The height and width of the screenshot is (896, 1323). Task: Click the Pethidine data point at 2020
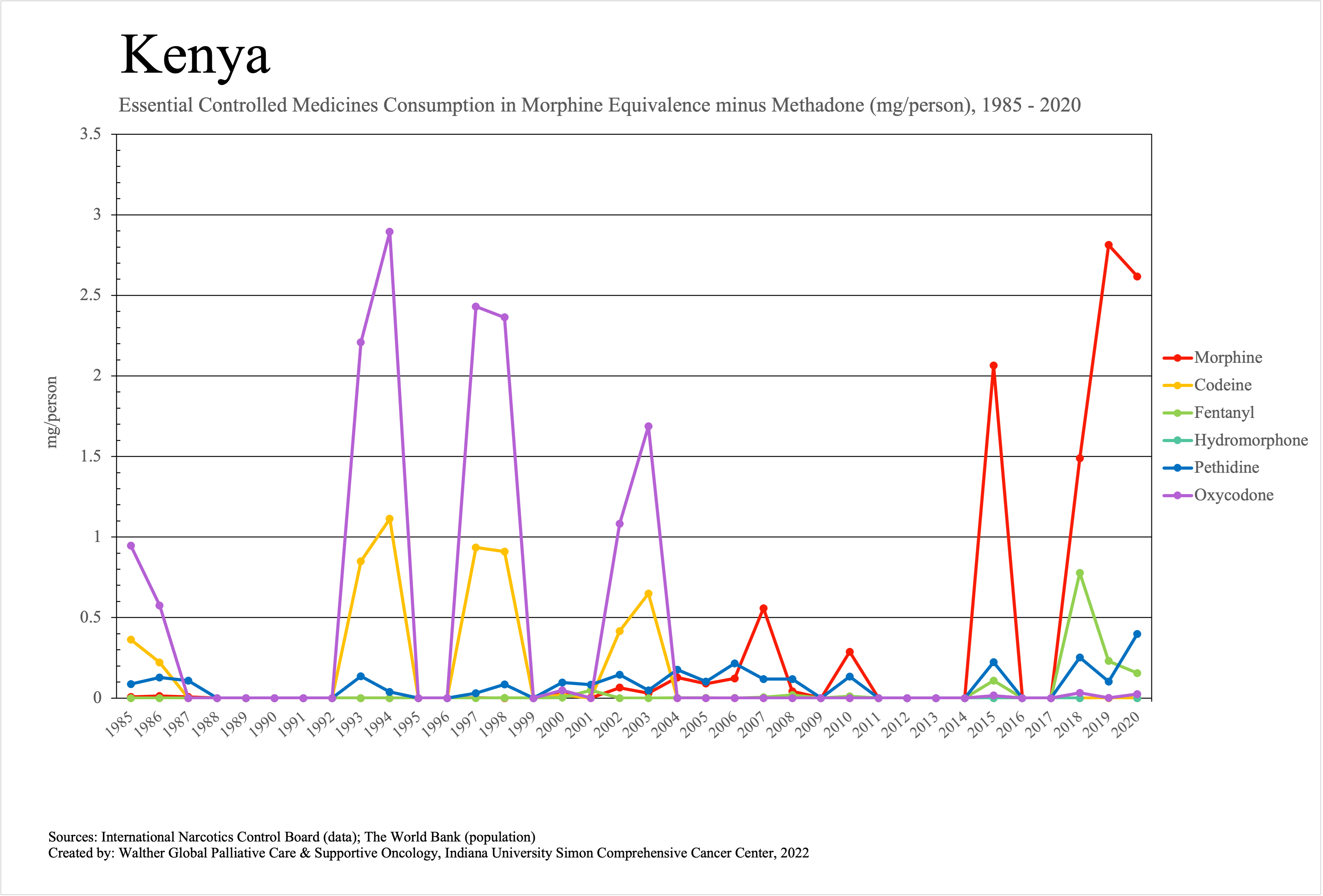(x=1137, y=634)
